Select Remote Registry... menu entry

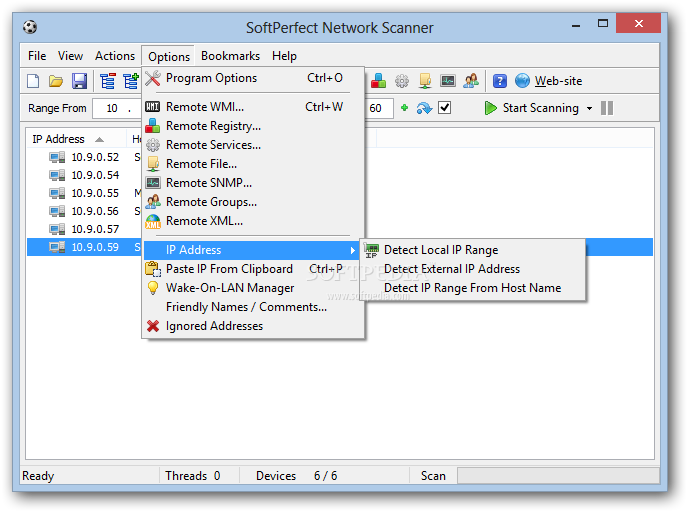(x=253, y=126)
